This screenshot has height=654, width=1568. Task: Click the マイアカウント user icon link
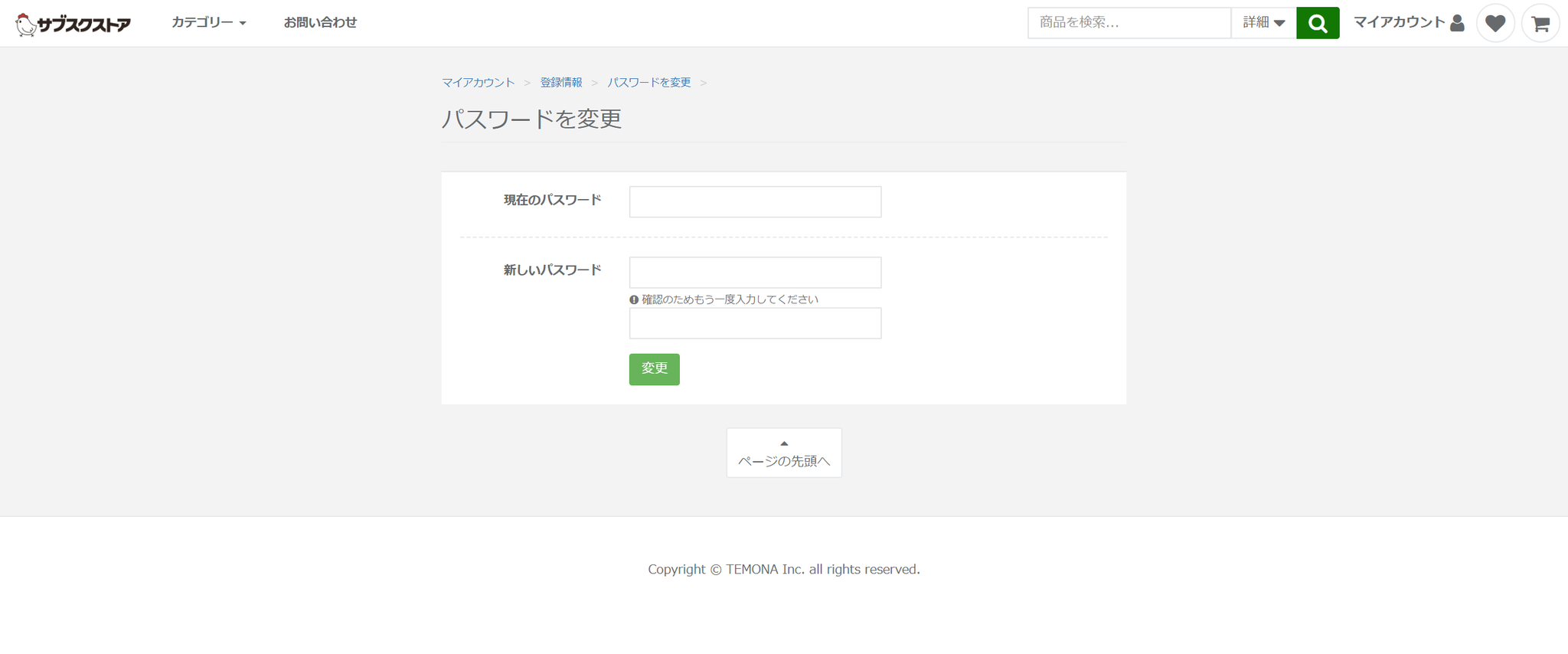click(x=1409, y=23)
